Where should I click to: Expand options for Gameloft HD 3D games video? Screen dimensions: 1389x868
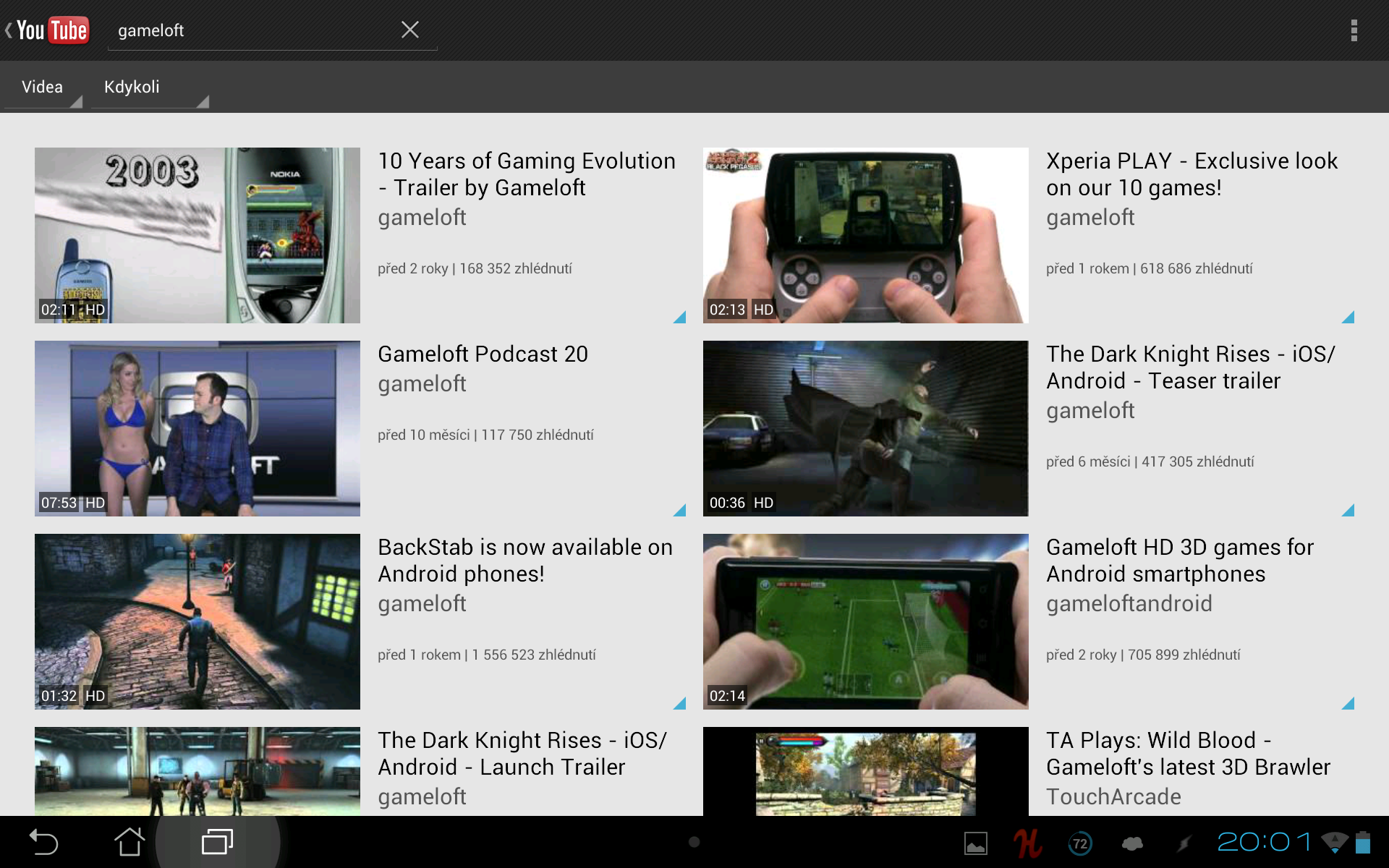coord(1348,703)
